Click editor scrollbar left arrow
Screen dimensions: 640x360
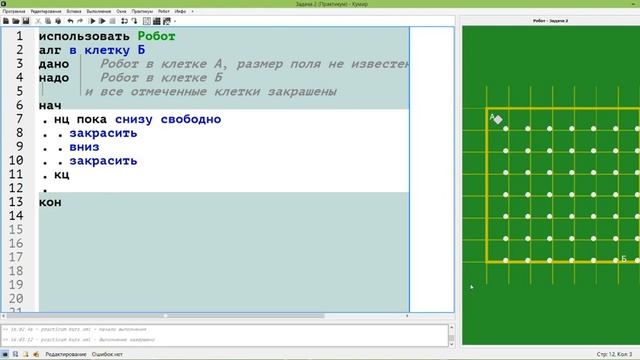click(4, 316)
